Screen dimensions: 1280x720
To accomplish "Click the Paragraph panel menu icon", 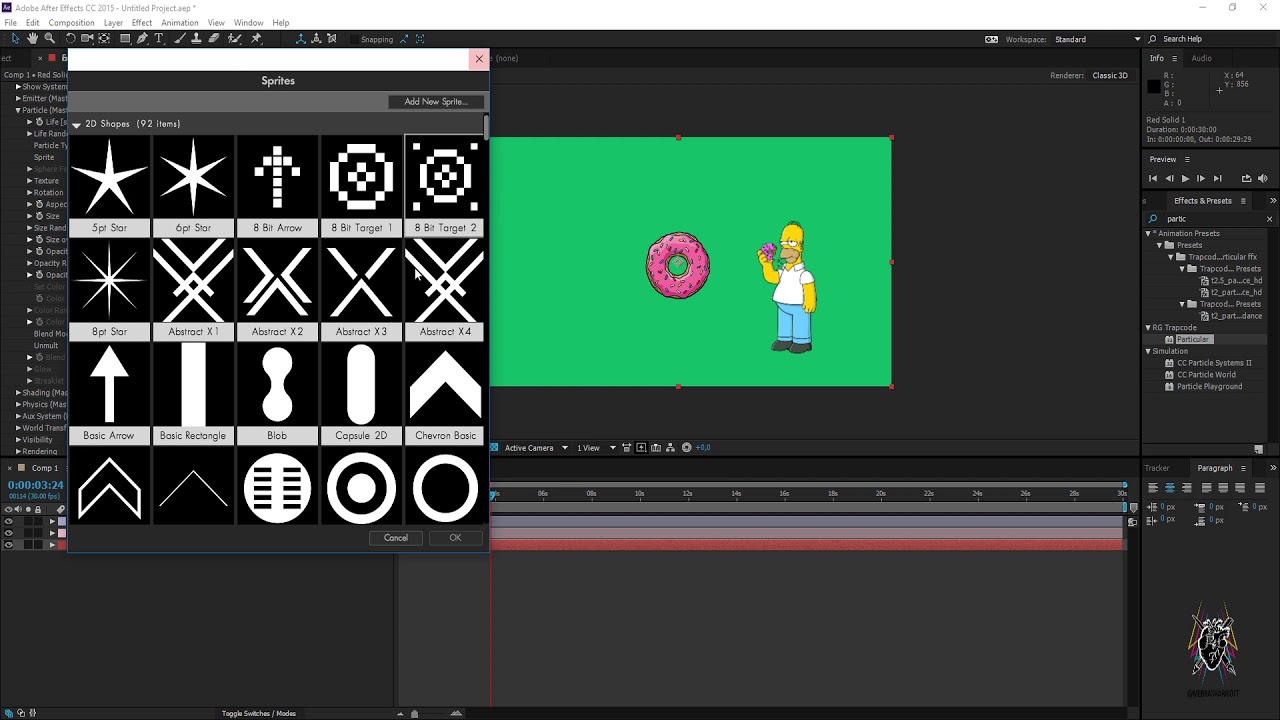I will [x=1243, y=468].
